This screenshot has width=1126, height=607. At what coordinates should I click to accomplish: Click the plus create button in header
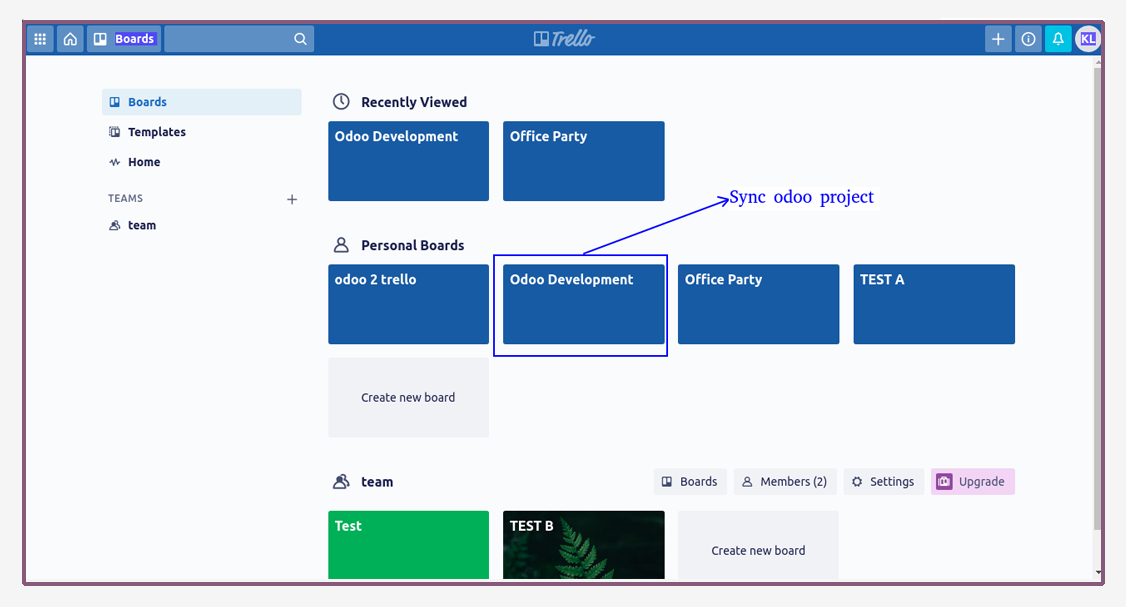click(x=997, y=39)
